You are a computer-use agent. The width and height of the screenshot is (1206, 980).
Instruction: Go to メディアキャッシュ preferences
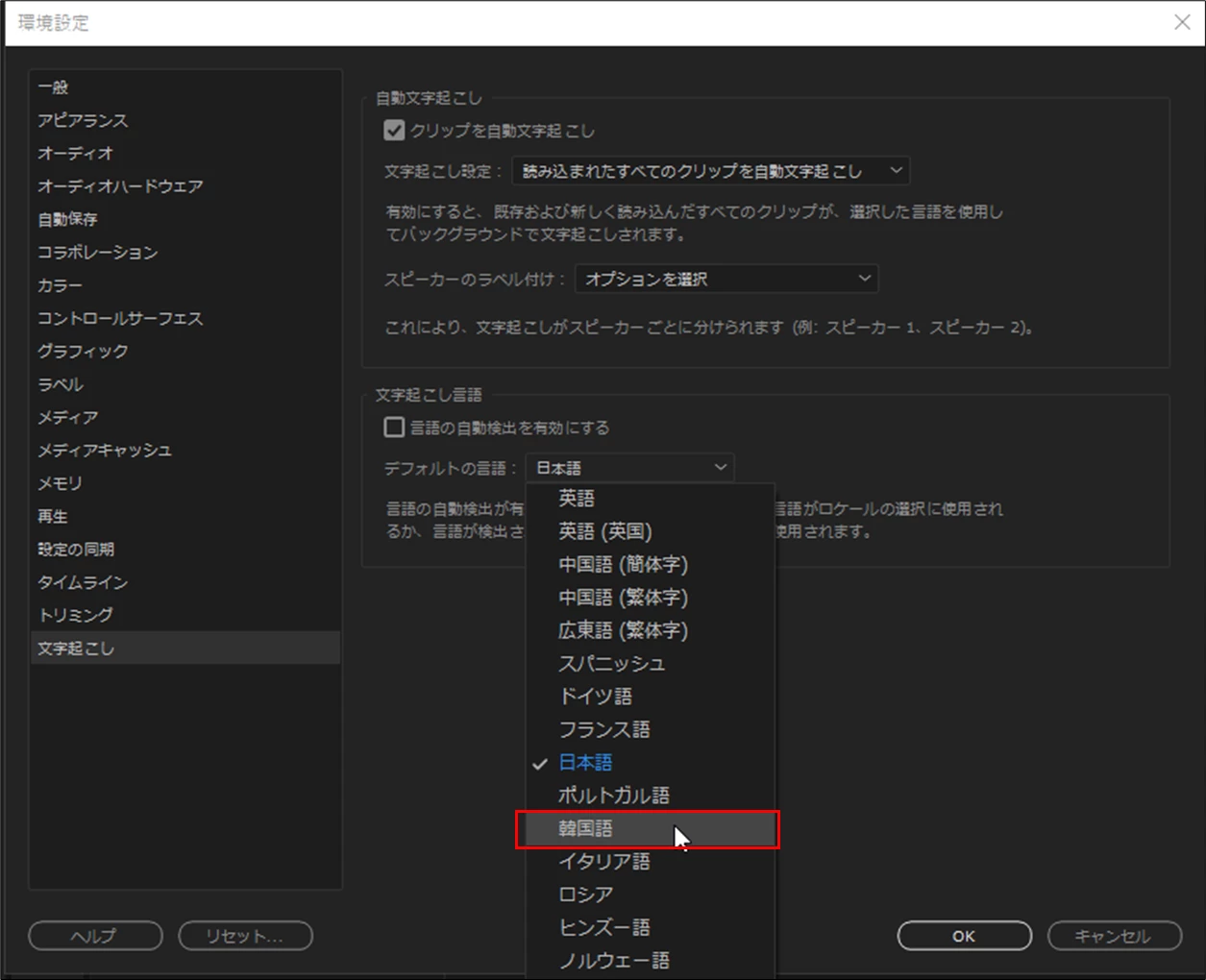(185, 451)
